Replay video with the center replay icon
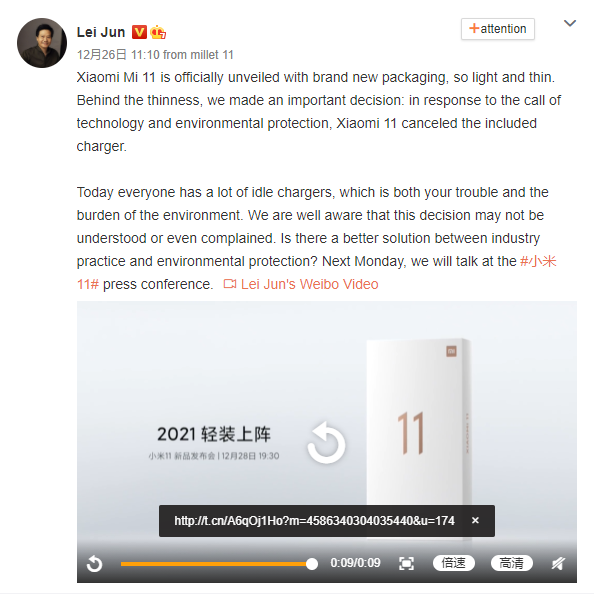594x596 pixels. click(x=326, y=442)
